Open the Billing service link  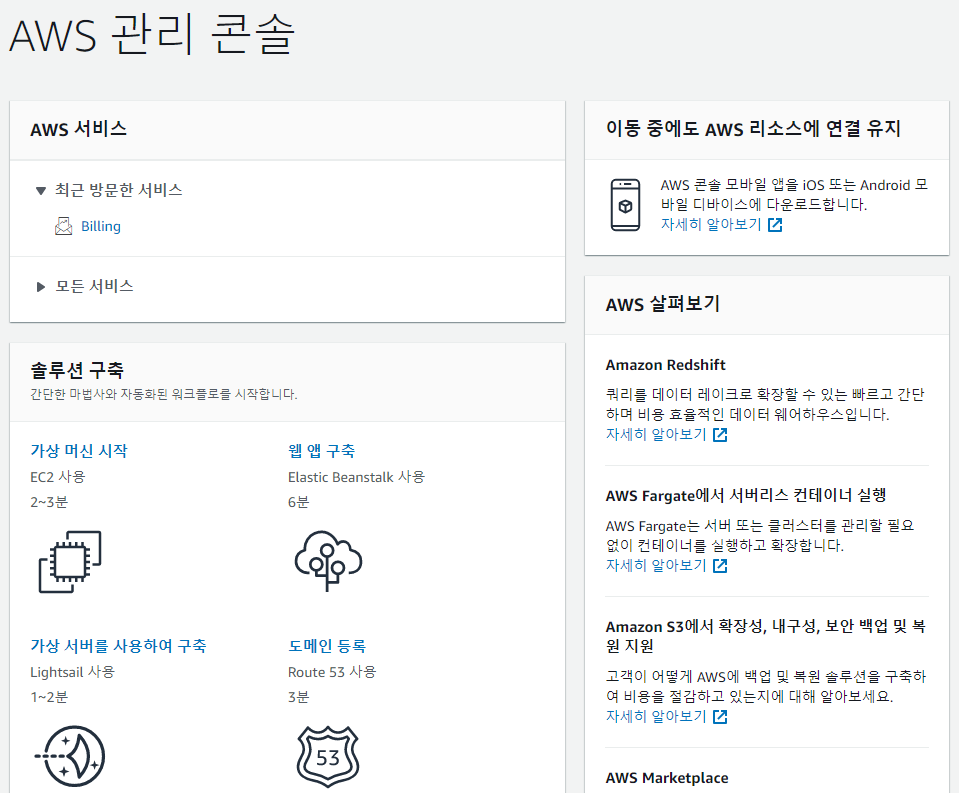point(101,226)
